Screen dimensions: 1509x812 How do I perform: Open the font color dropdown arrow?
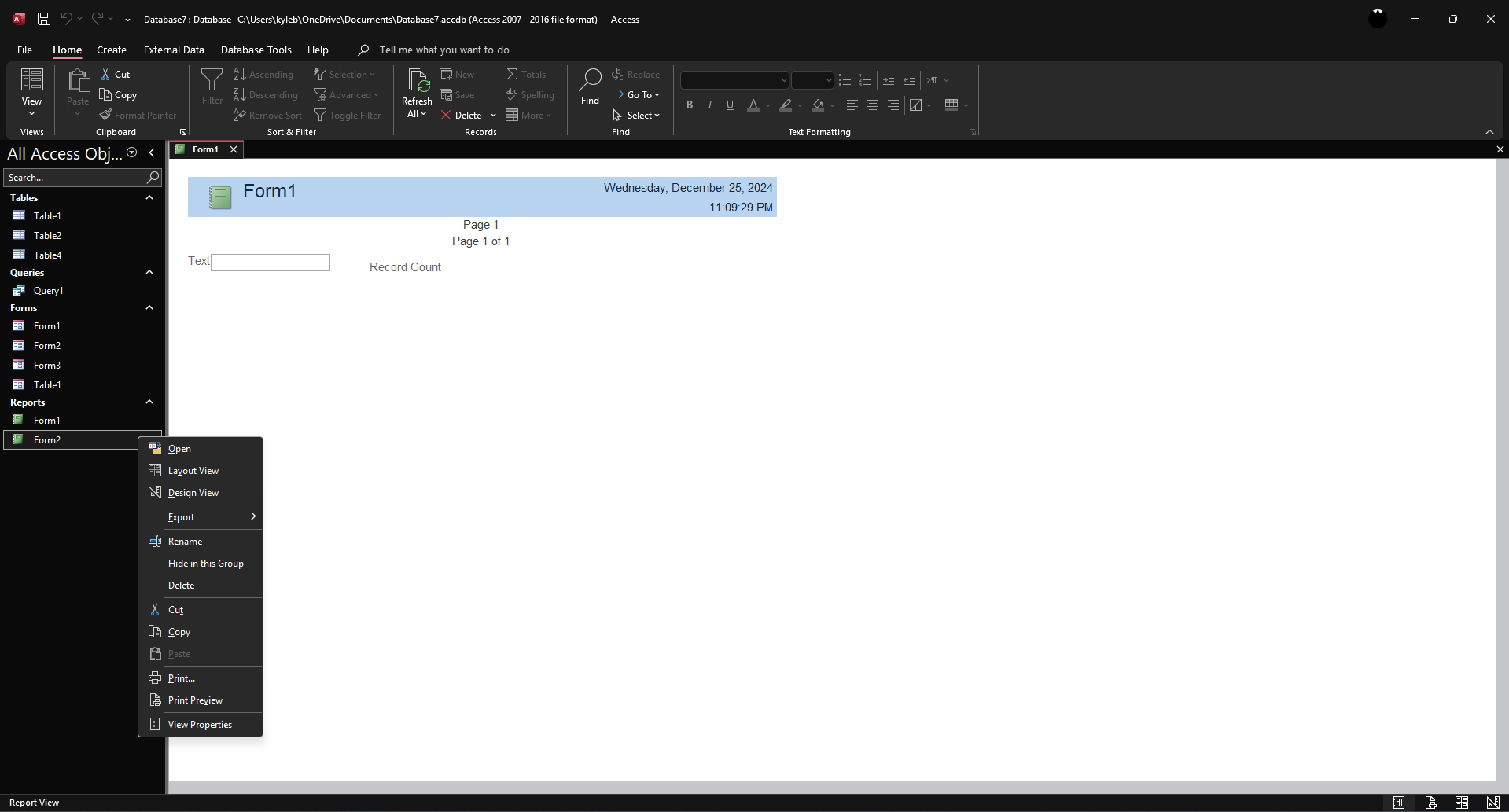(768, 105)
